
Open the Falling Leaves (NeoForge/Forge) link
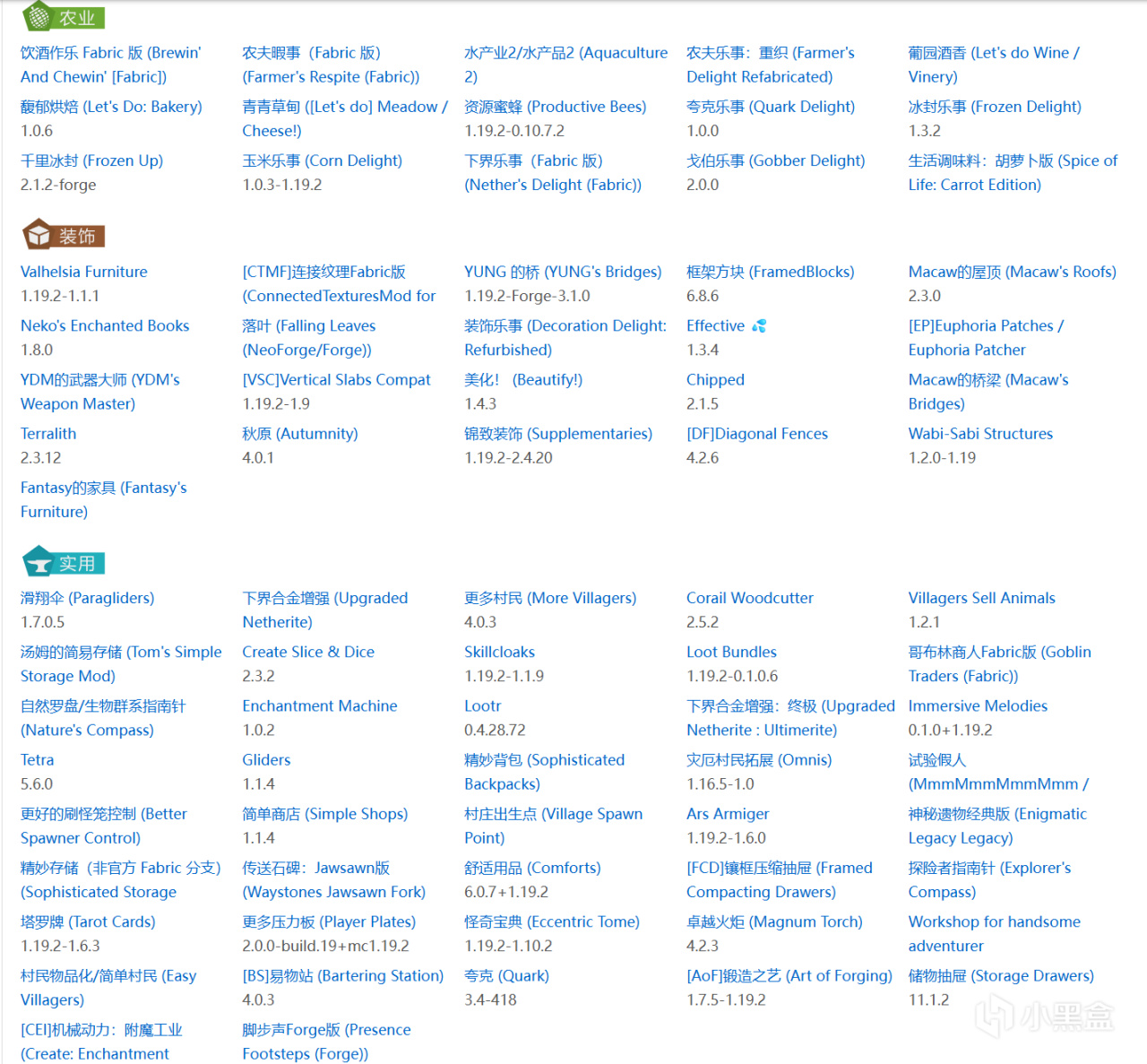(x=309, y=337)
